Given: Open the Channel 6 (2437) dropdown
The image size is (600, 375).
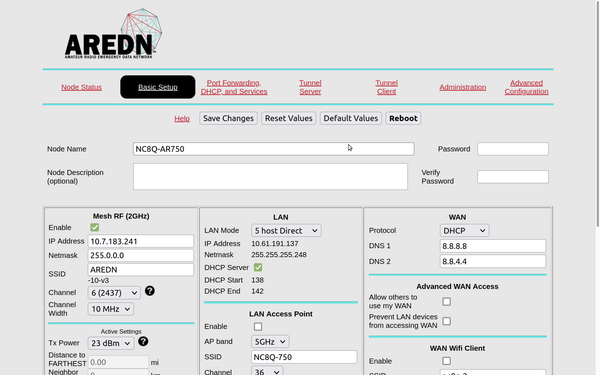Looking at the screenshot, I should (114, 293).
